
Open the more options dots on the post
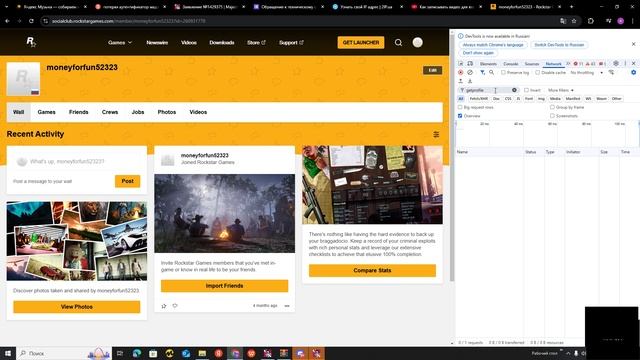click(287, 306)
